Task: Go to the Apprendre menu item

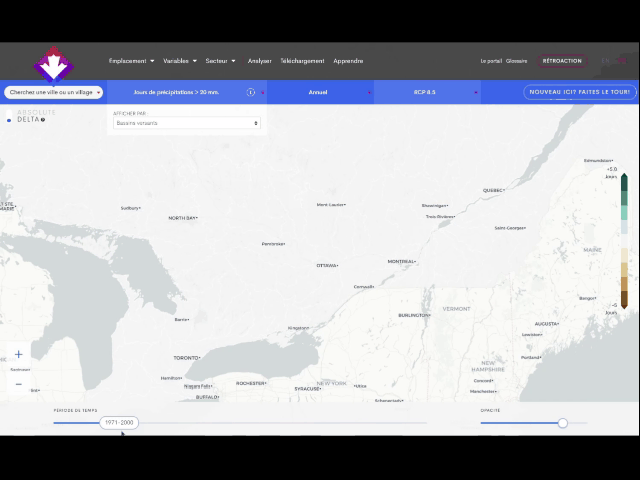Action: tap(348, 61)
